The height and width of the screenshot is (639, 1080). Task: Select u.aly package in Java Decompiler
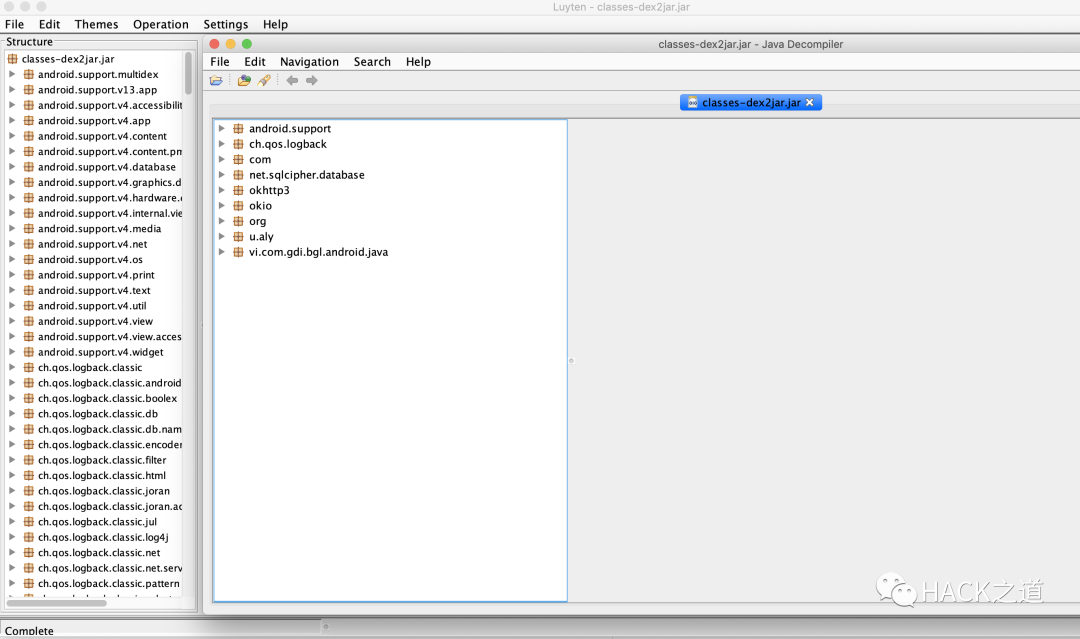(261, 237)
